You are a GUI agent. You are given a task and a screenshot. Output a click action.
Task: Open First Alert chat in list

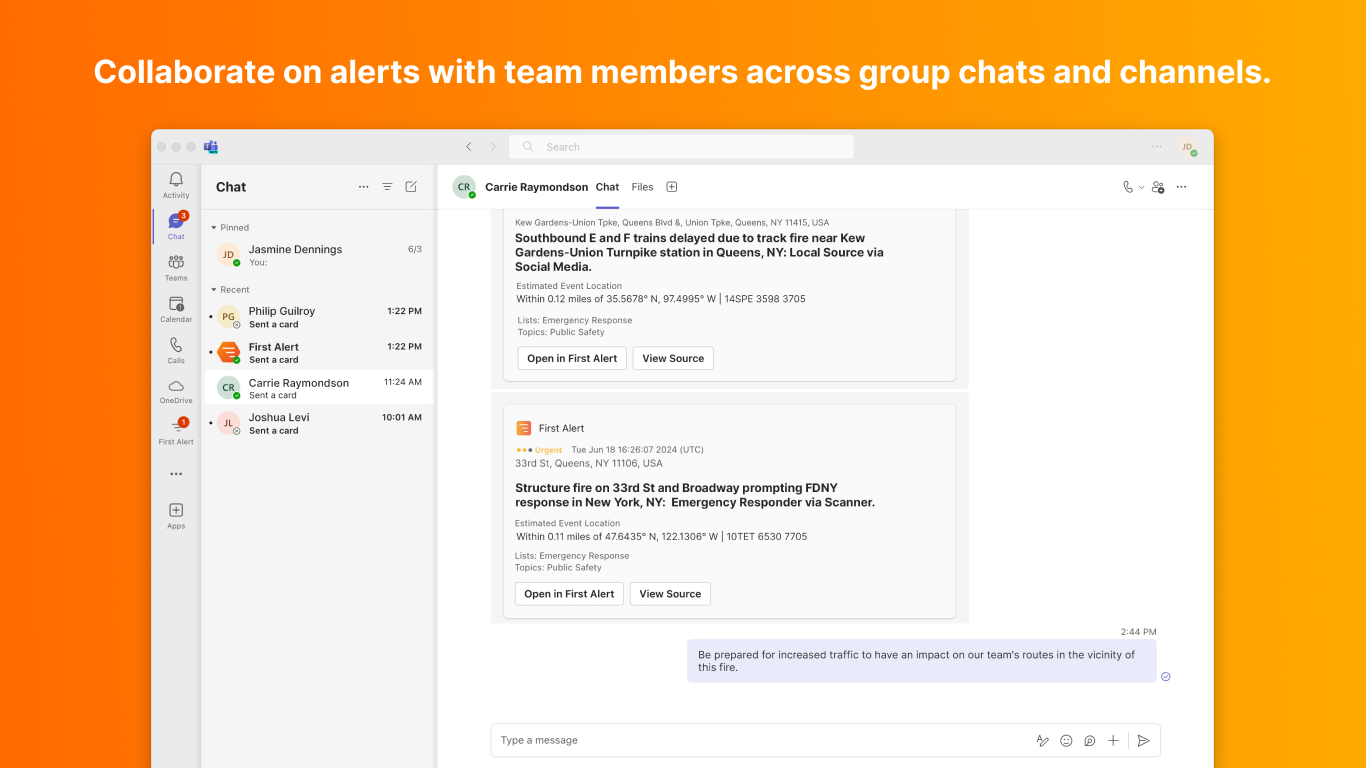coord(319,352)
